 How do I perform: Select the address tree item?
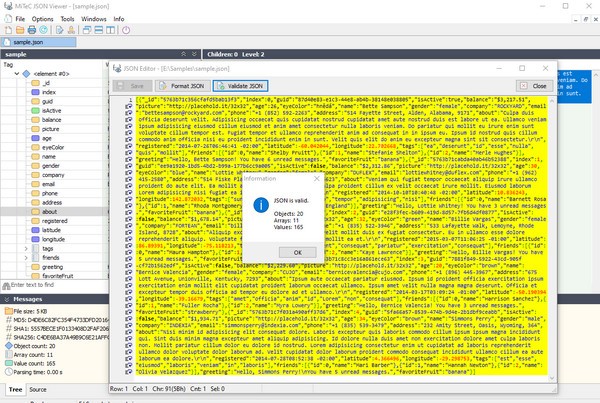click(x=52, y=202)
